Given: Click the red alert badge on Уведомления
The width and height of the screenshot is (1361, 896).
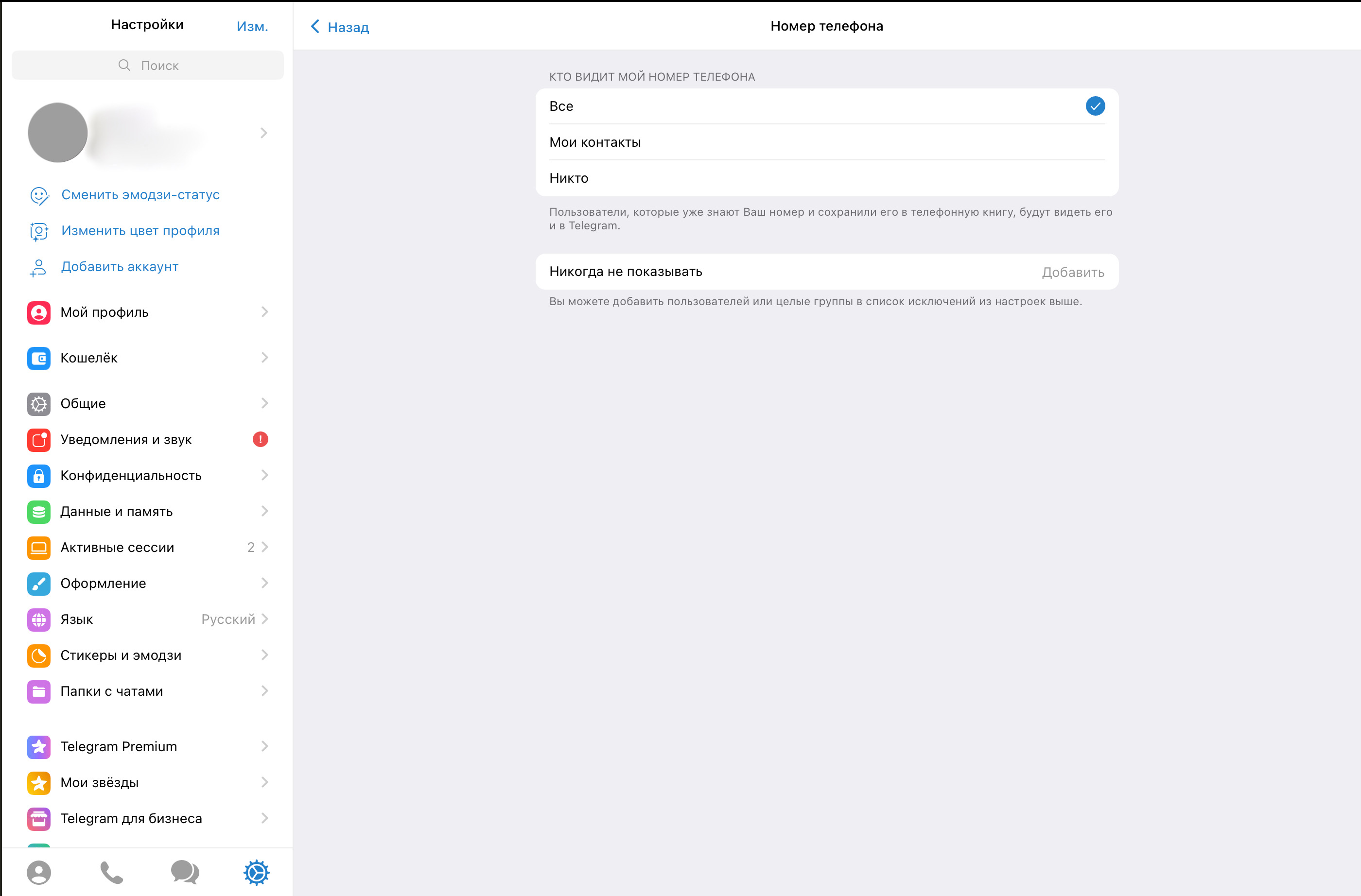Looking at the screenshot, I should coord(260,439).
